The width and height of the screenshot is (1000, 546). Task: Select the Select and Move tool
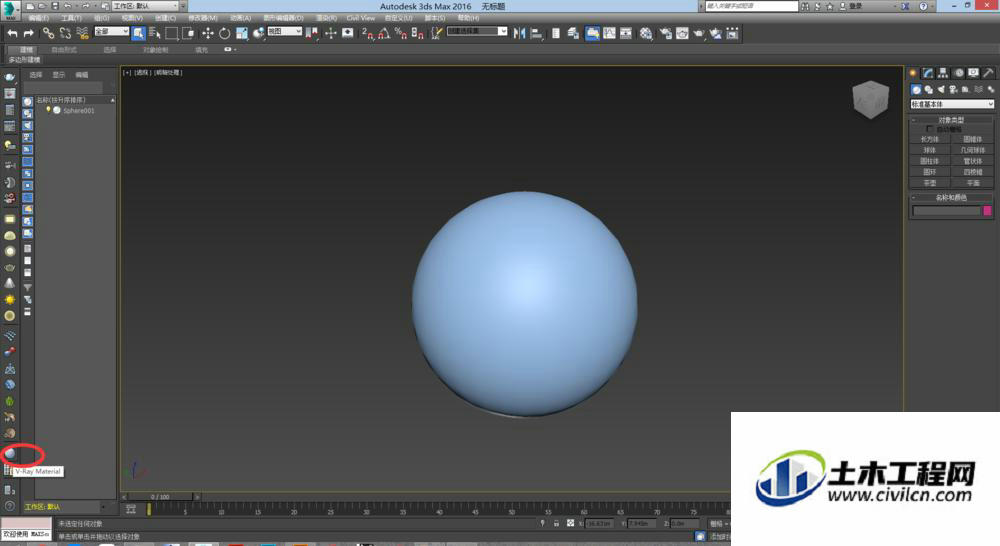click(x=208, y=33)
